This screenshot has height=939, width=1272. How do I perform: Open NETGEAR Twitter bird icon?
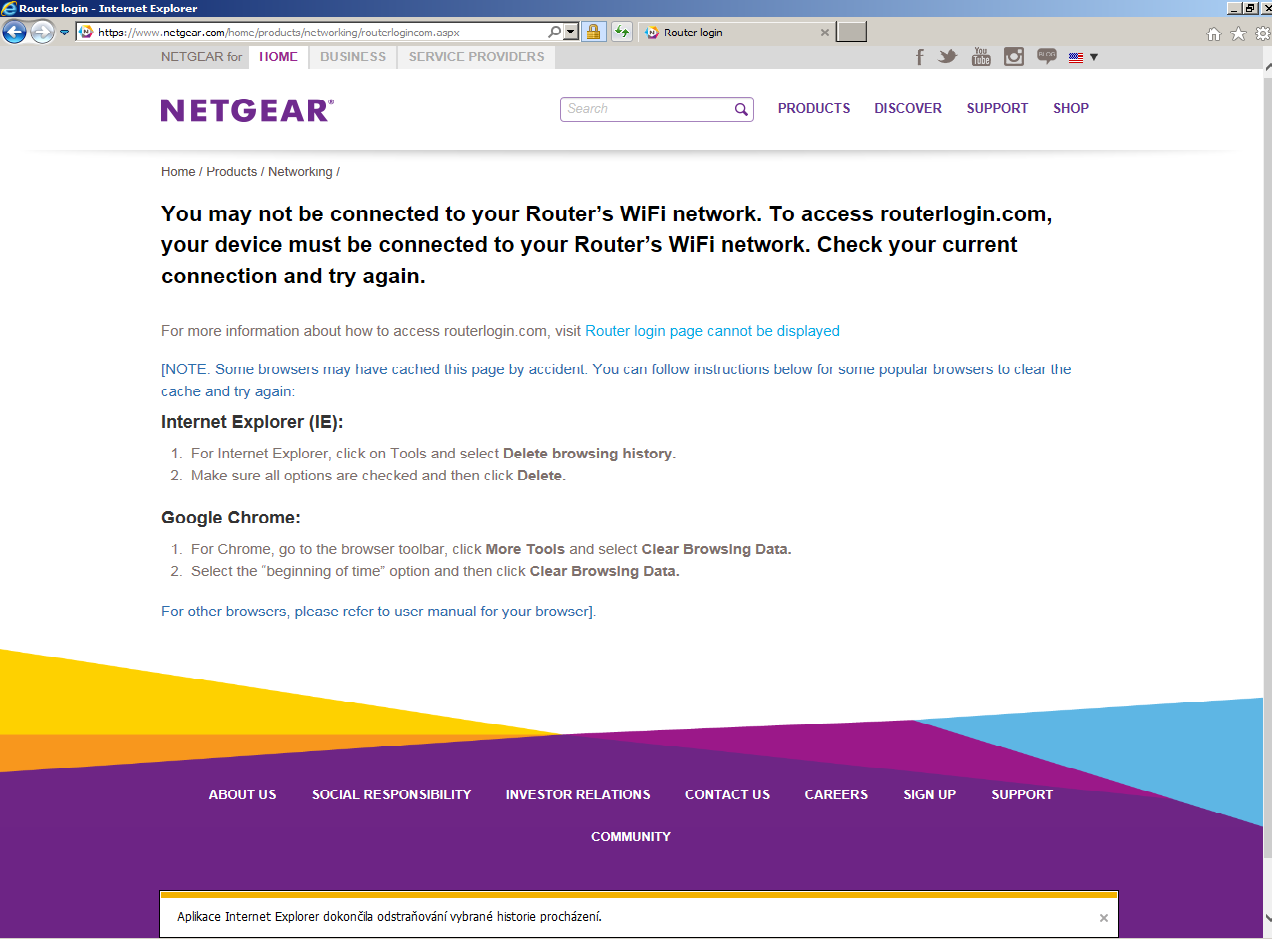948,57
